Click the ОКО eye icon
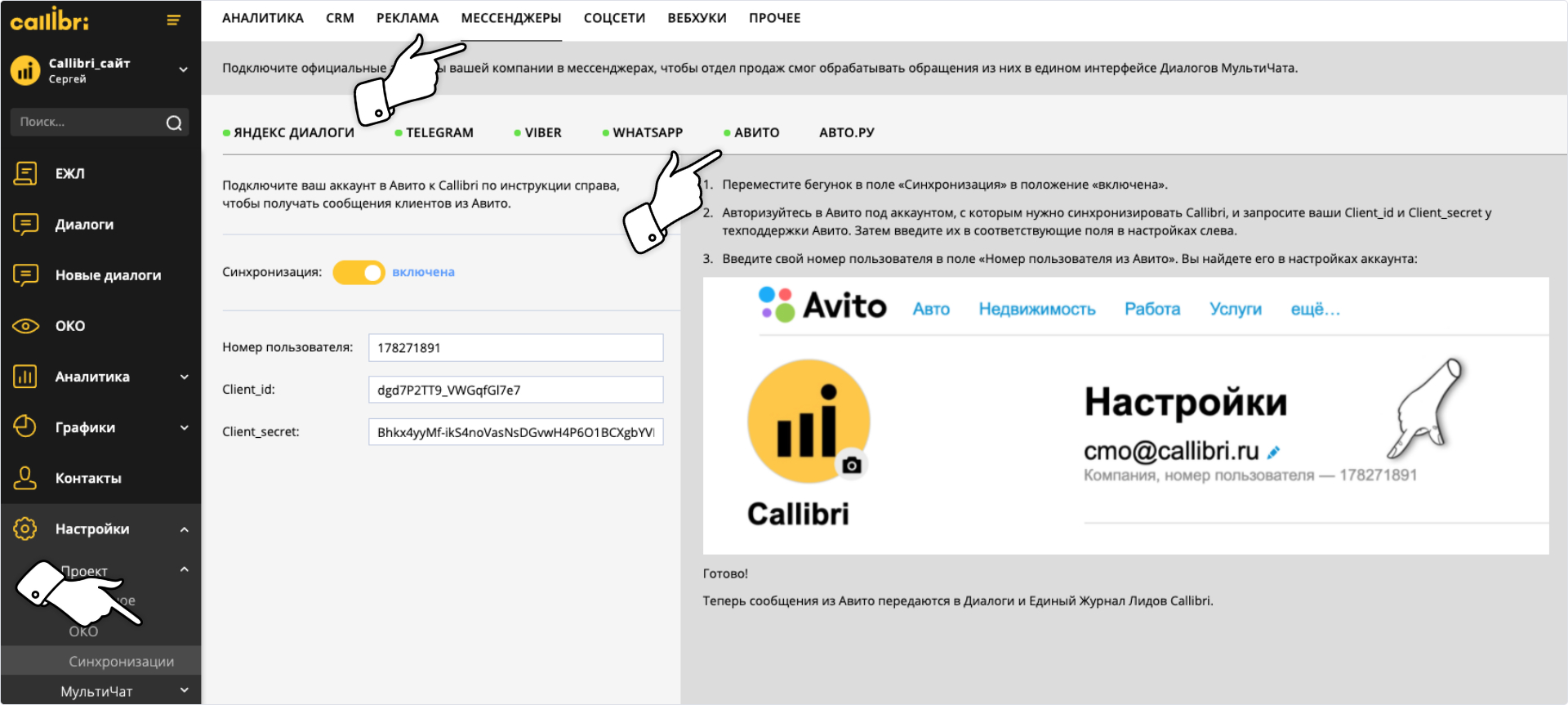This screenshot has width=1568, height=705. coord(25,326)
